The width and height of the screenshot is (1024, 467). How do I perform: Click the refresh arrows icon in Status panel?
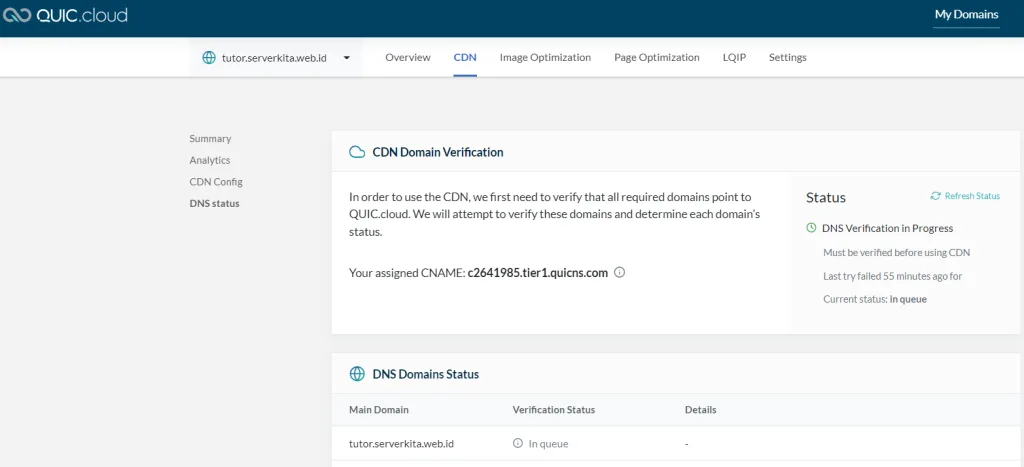(x=935, y=196)
